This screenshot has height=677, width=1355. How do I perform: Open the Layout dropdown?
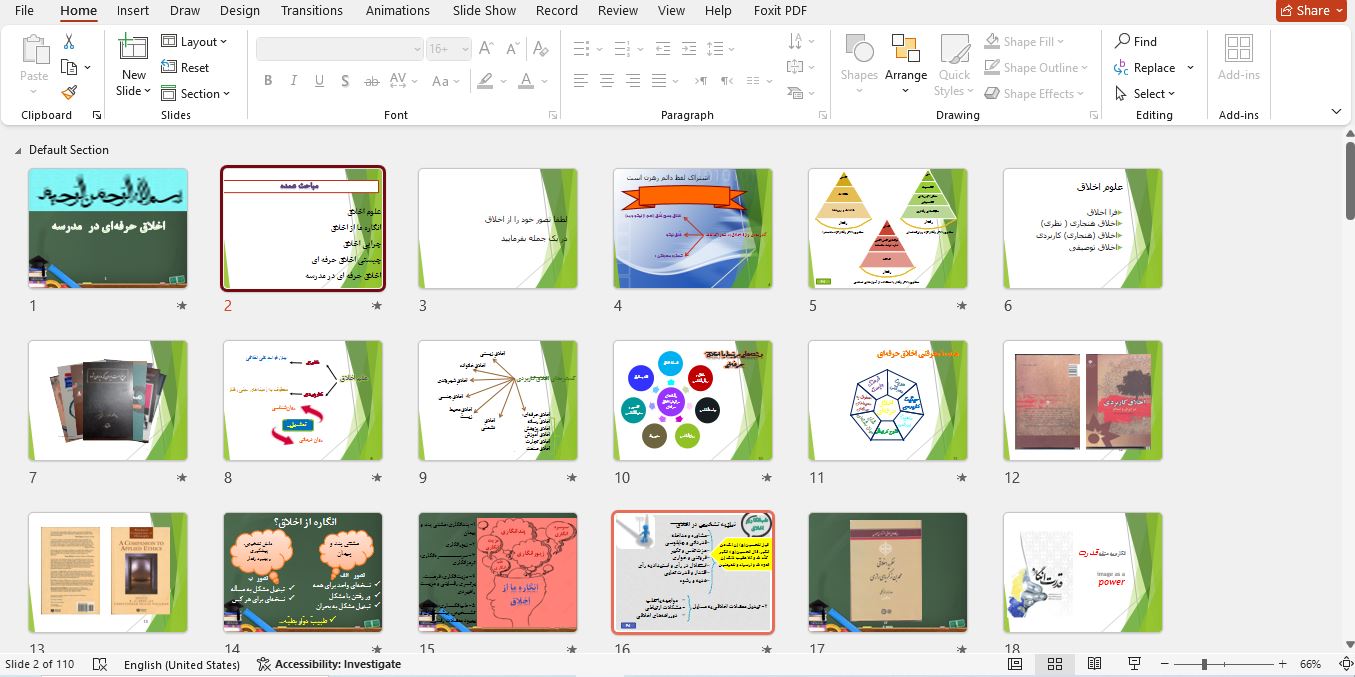point(194,42)
